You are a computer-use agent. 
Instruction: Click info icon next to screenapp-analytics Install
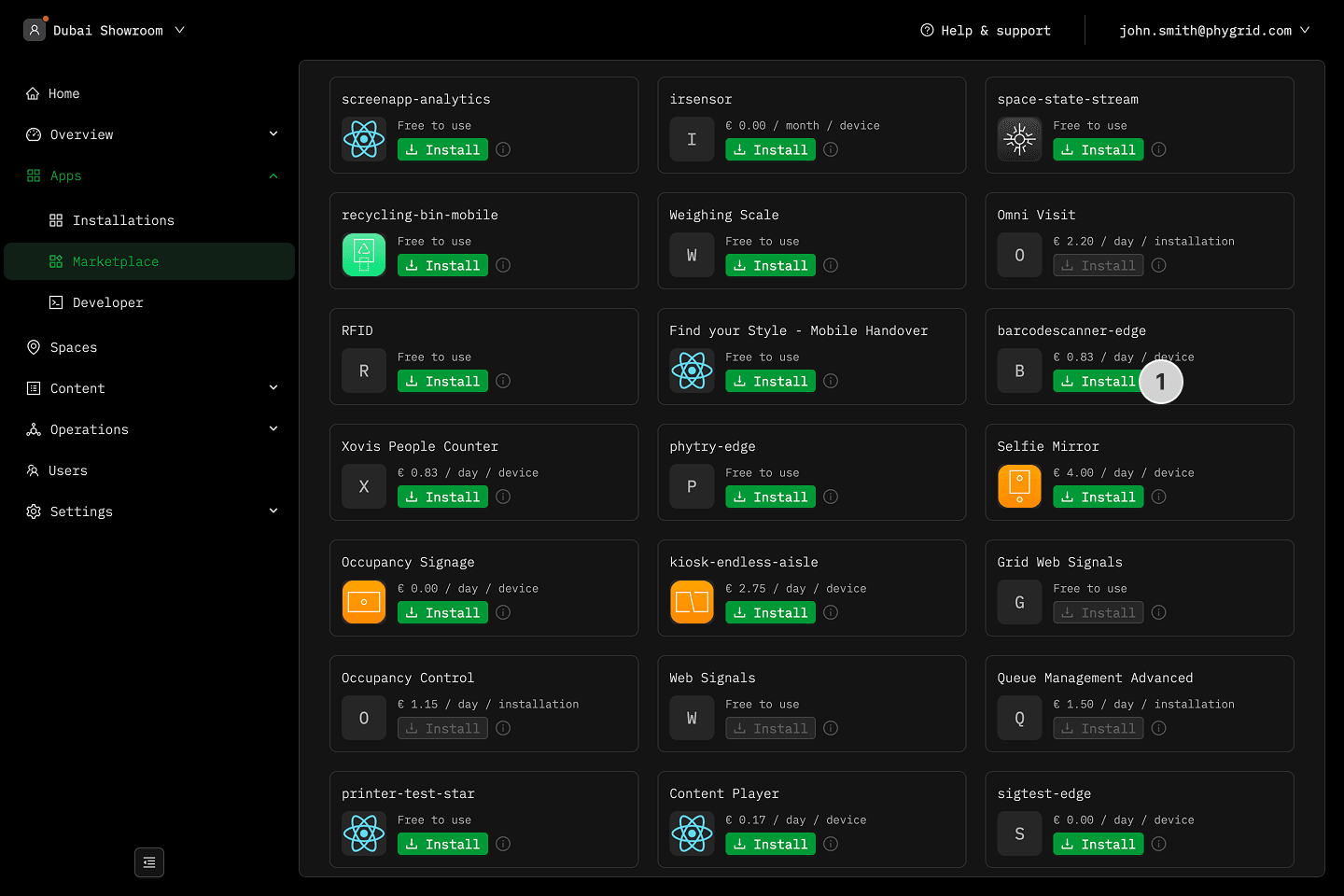(503, 149)
